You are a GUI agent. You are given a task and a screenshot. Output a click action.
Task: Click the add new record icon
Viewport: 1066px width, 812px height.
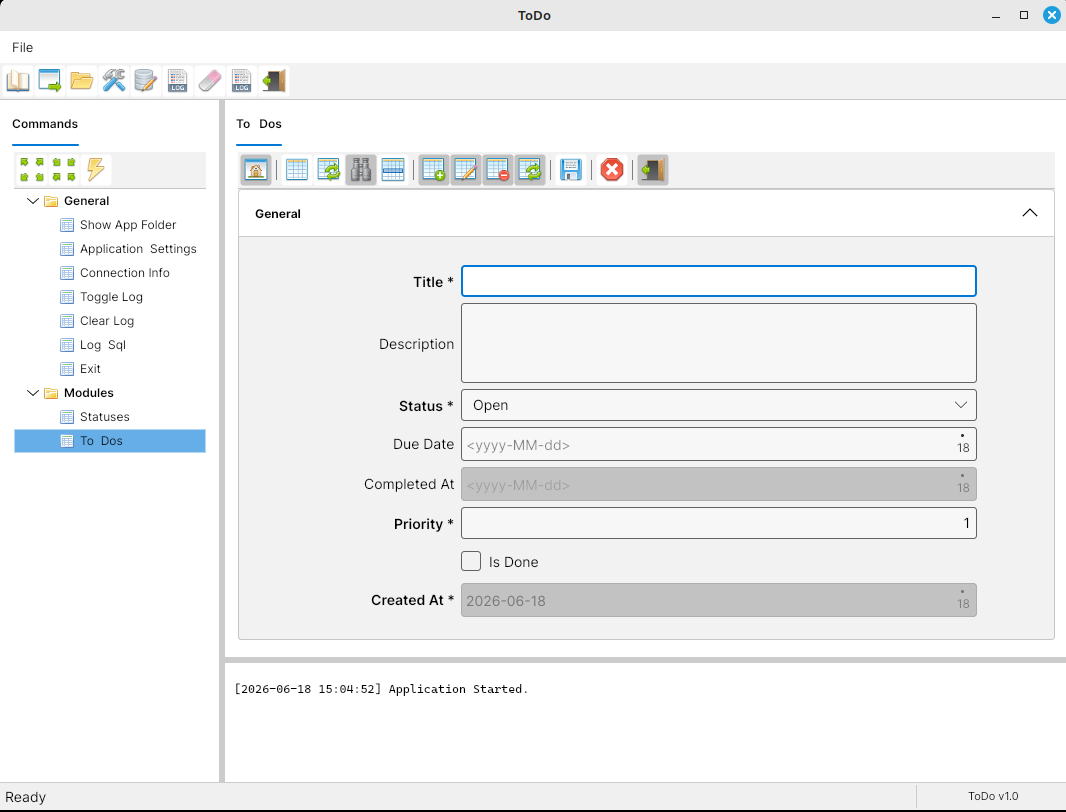pos(433,169)
